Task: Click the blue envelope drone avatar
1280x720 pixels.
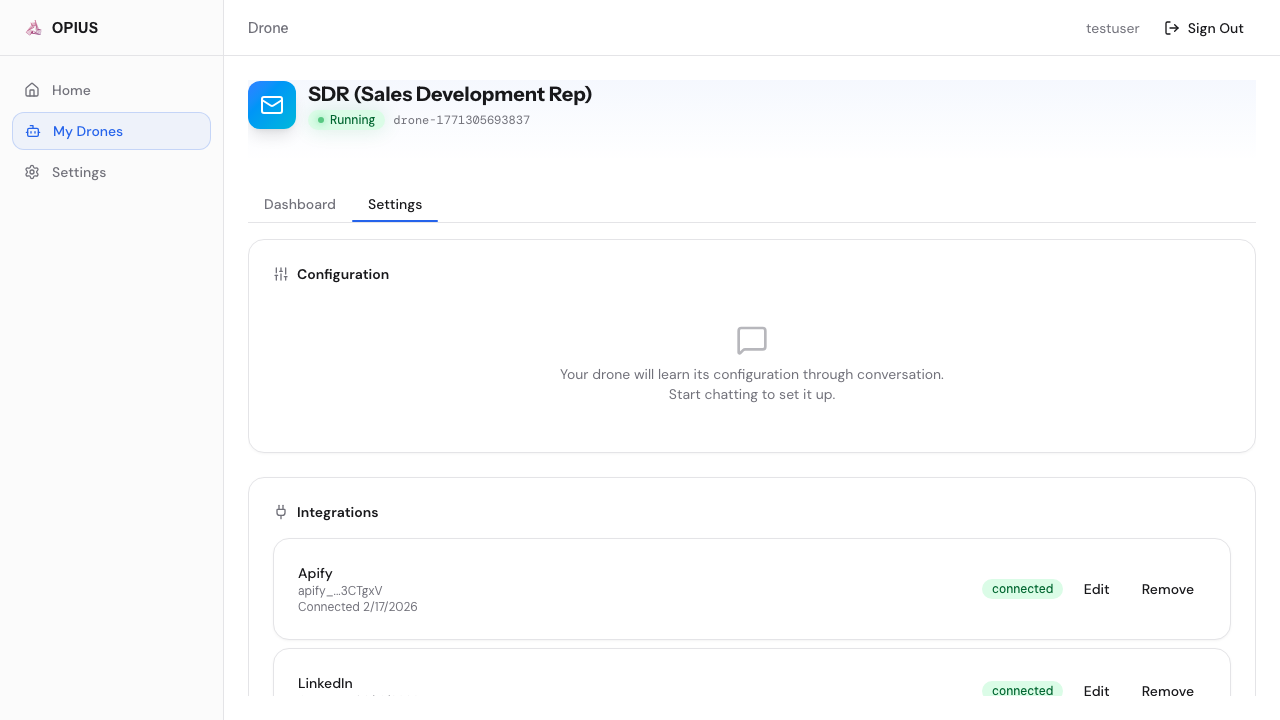Action: click(271, 104)
